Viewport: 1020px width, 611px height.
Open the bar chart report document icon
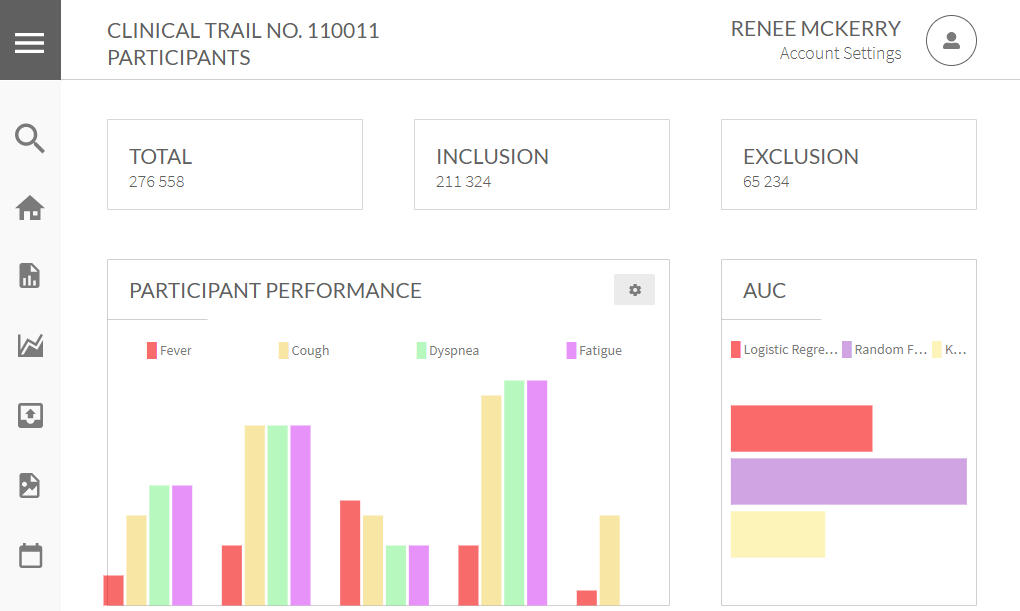[x=30, y=276]
